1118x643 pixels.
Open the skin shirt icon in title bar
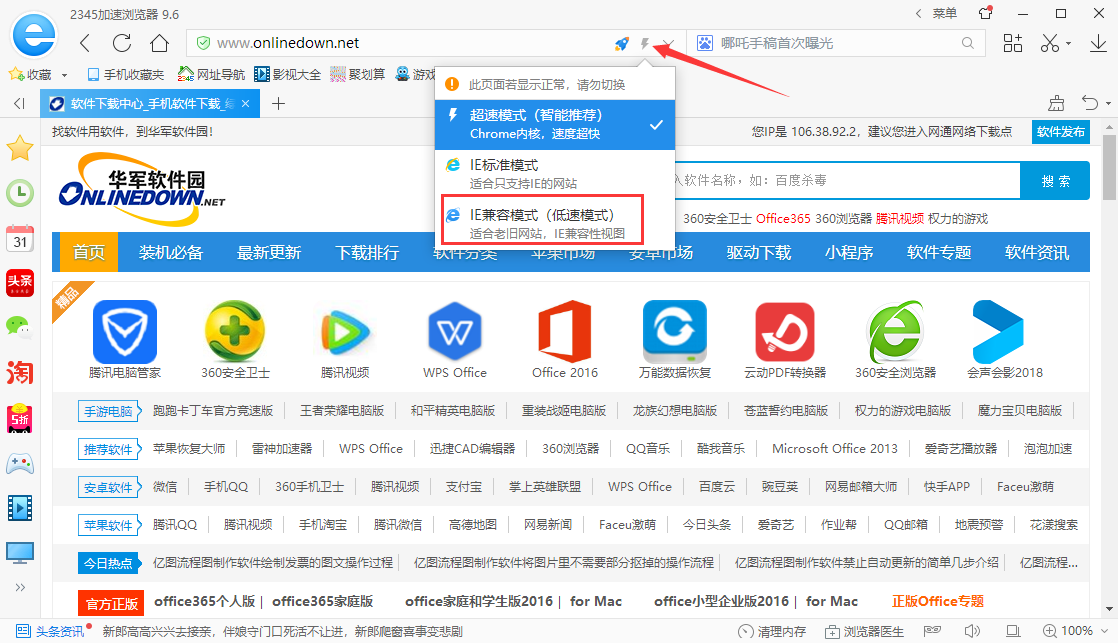985,13
